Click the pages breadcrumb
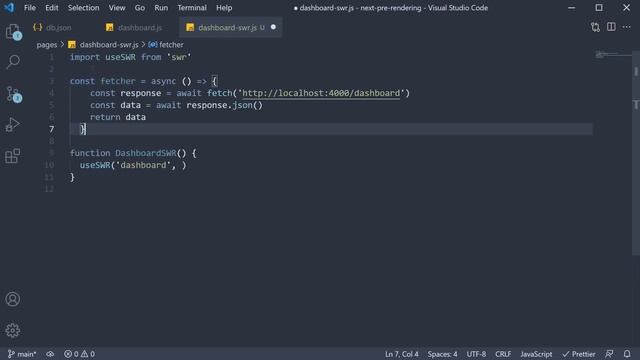Image resolution: width=640 pixels, height=360 pixels. point(47,45)
